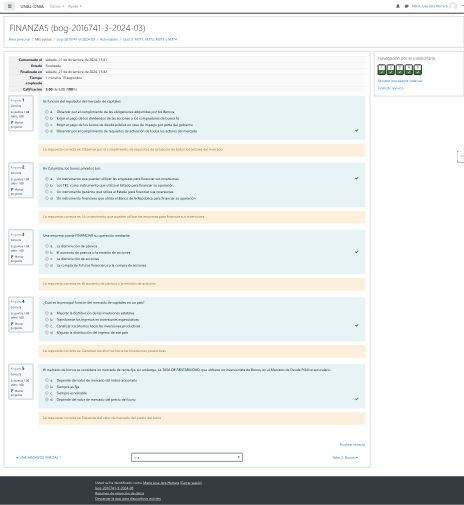Click Mostrar una página cada vez
Image resolution: width=464 pixels, height=505 pixels.
400,81
